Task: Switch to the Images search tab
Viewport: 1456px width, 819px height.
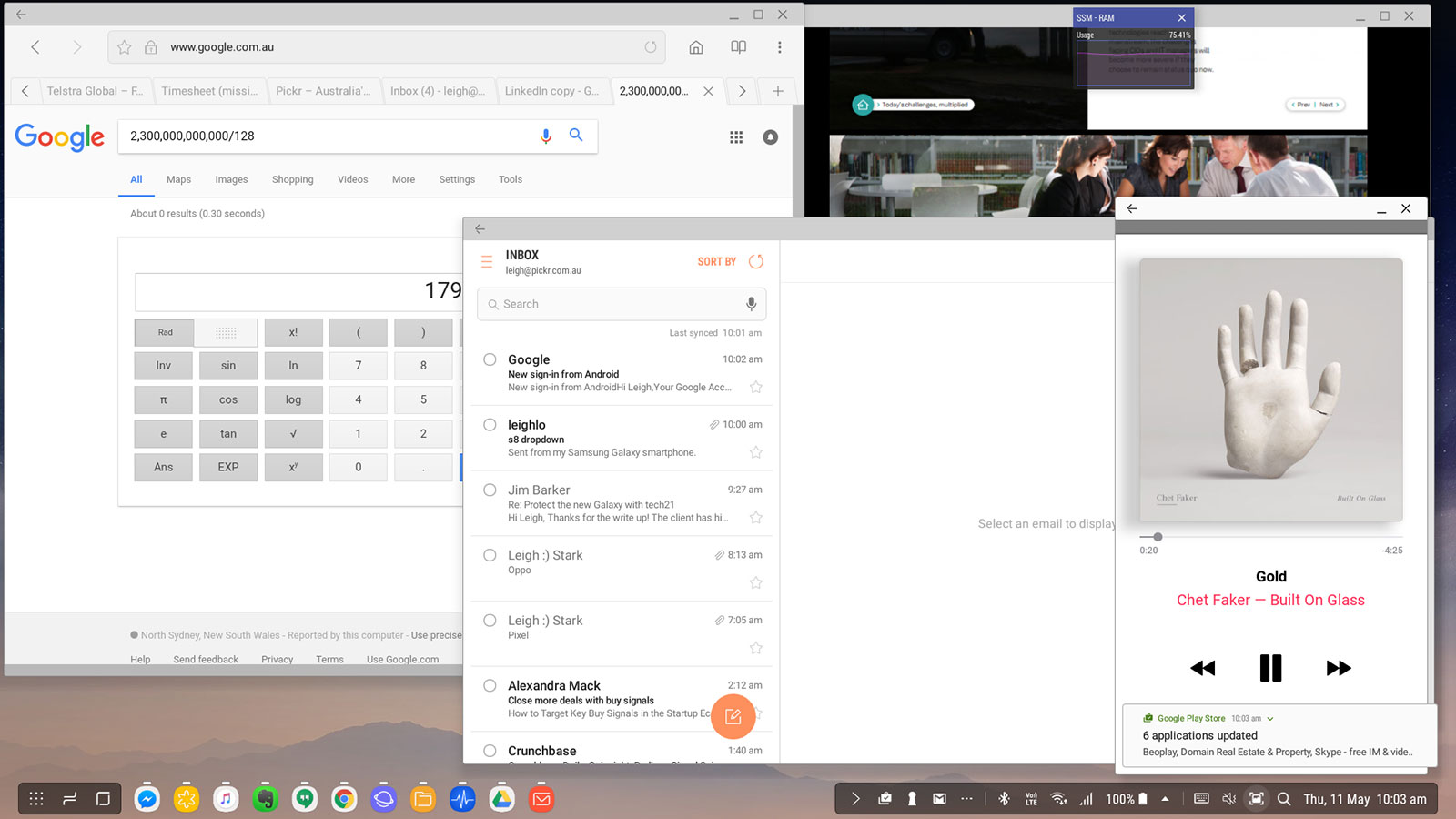Action: (x=231, y=179)
